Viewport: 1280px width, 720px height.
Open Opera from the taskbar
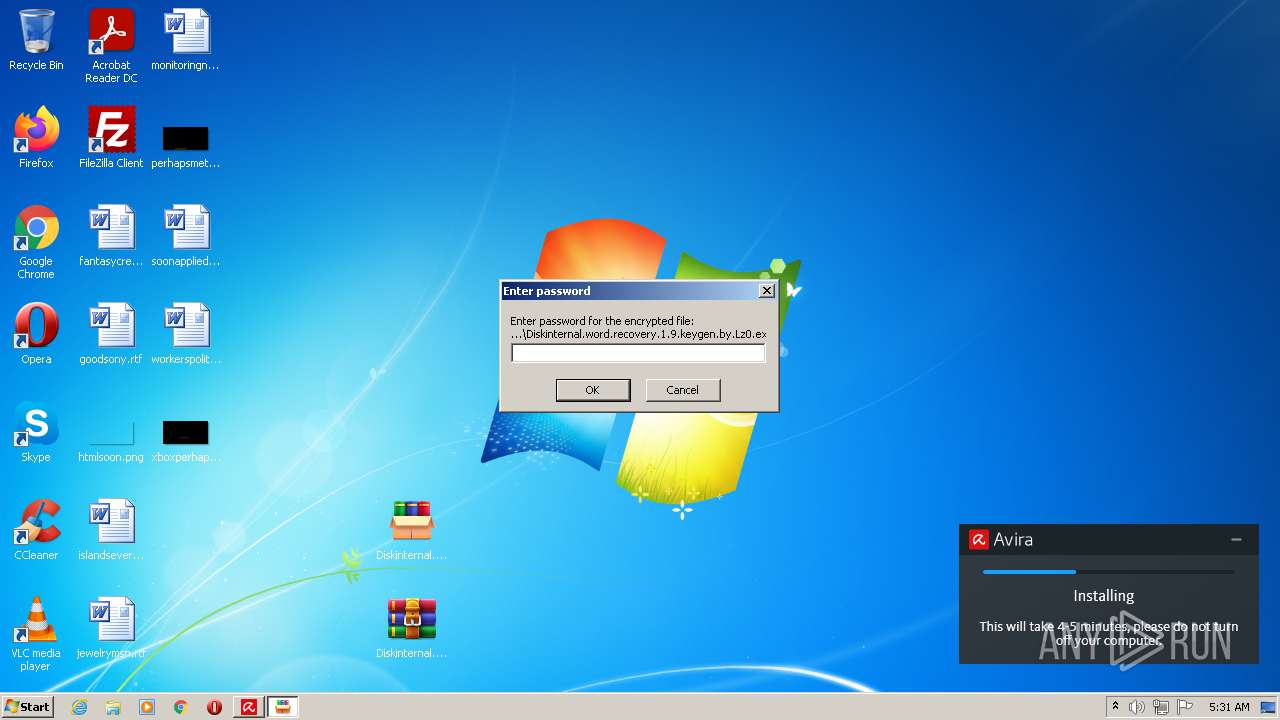[214, 707]
